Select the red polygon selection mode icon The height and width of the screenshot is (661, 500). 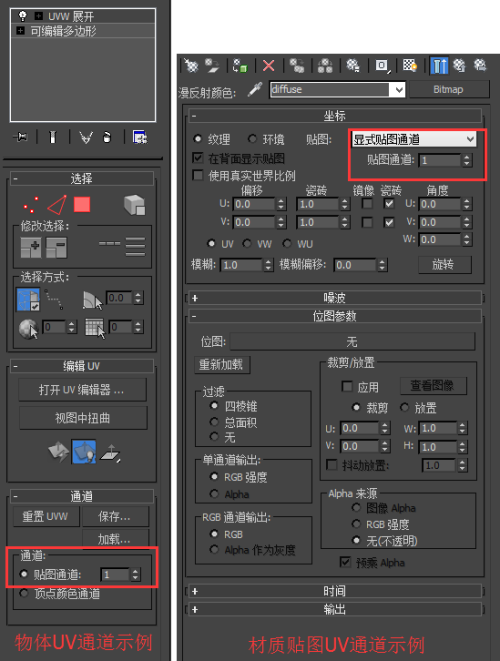[82, 205]
